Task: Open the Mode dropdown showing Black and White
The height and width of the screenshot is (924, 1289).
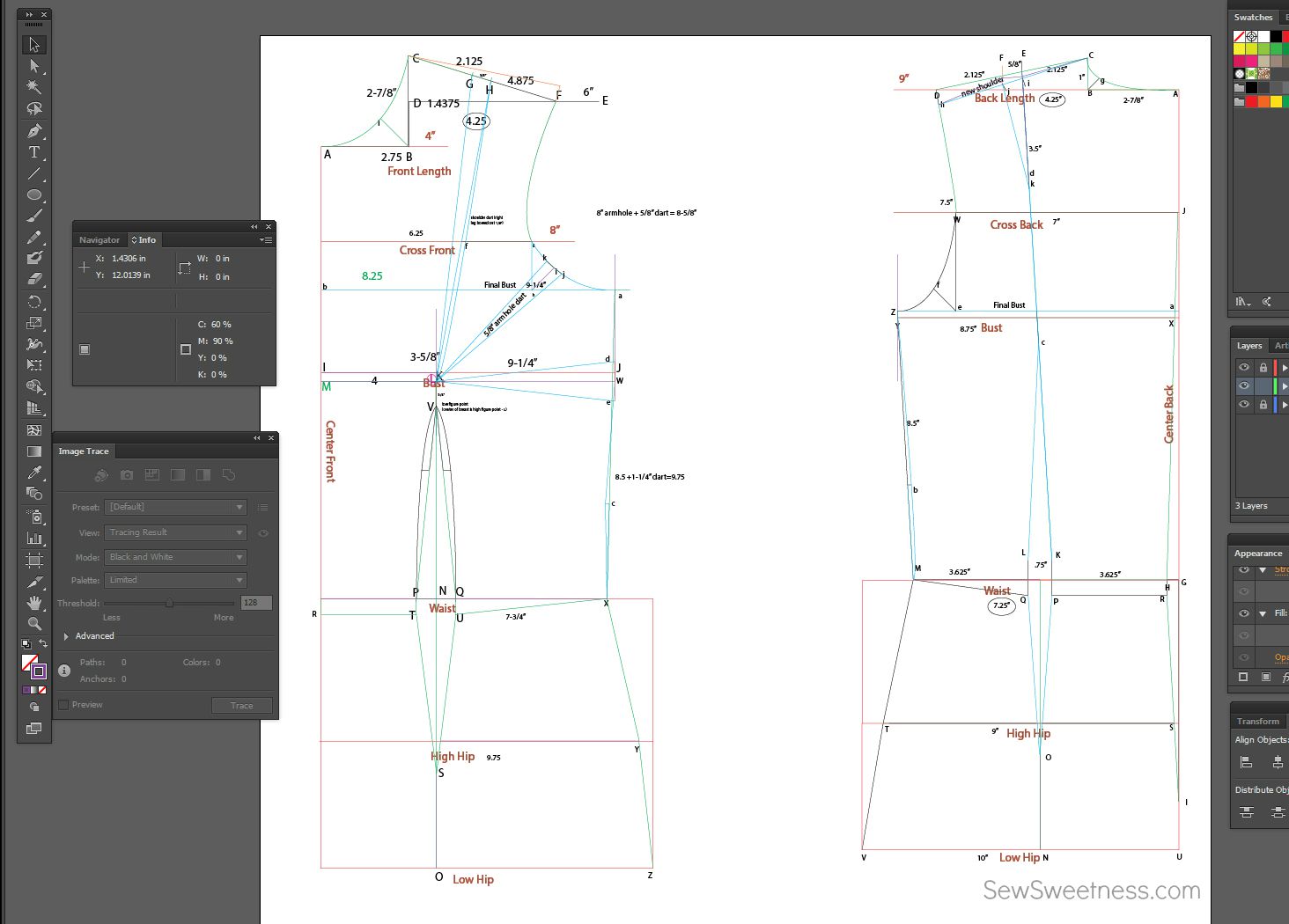Action: click(x=175, y=557)
